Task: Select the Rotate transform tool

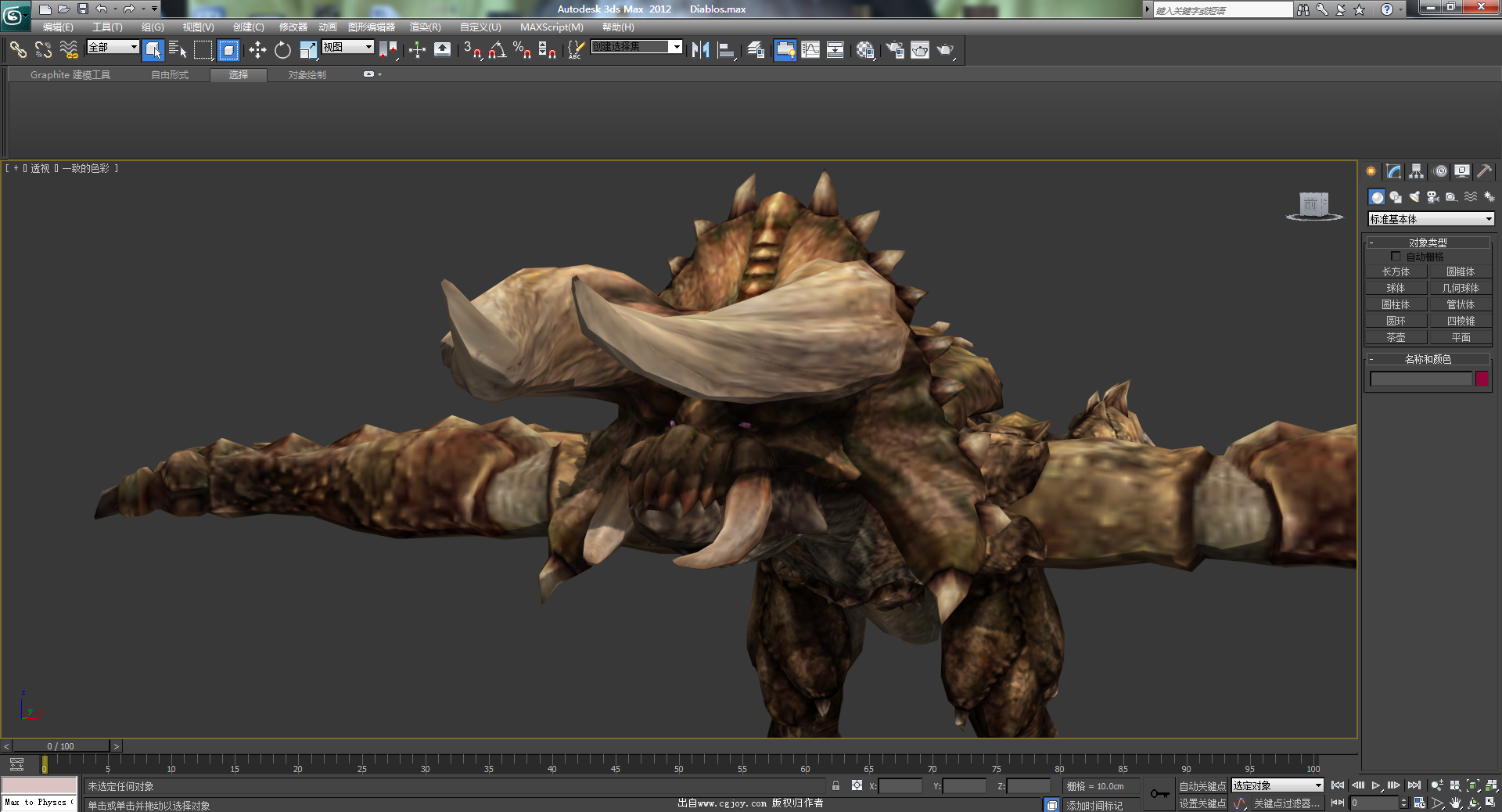Action: click(x=282, y=50)
